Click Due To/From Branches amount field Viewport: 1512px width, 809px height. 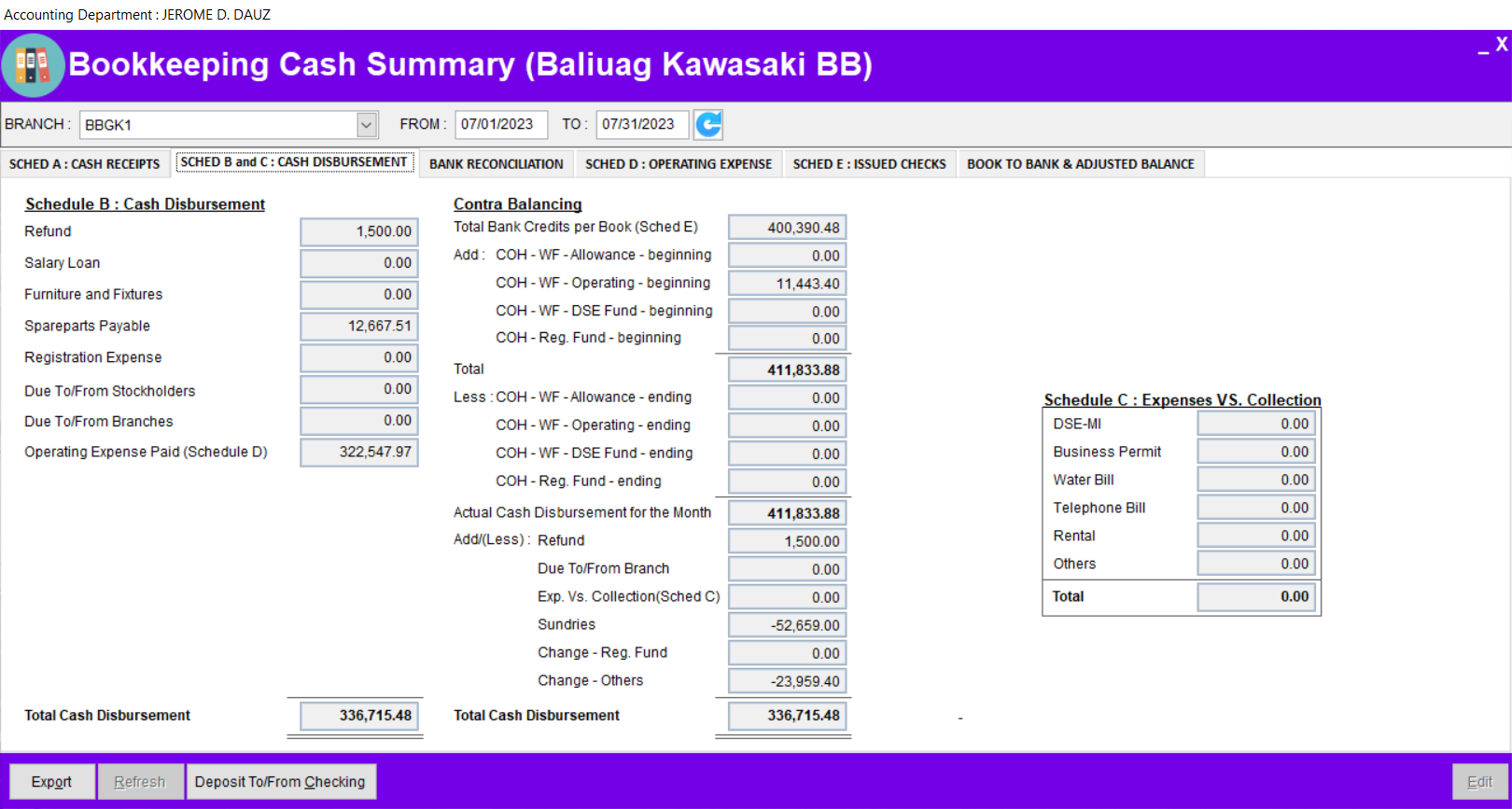pyautogui.click(x=359, y=421)
